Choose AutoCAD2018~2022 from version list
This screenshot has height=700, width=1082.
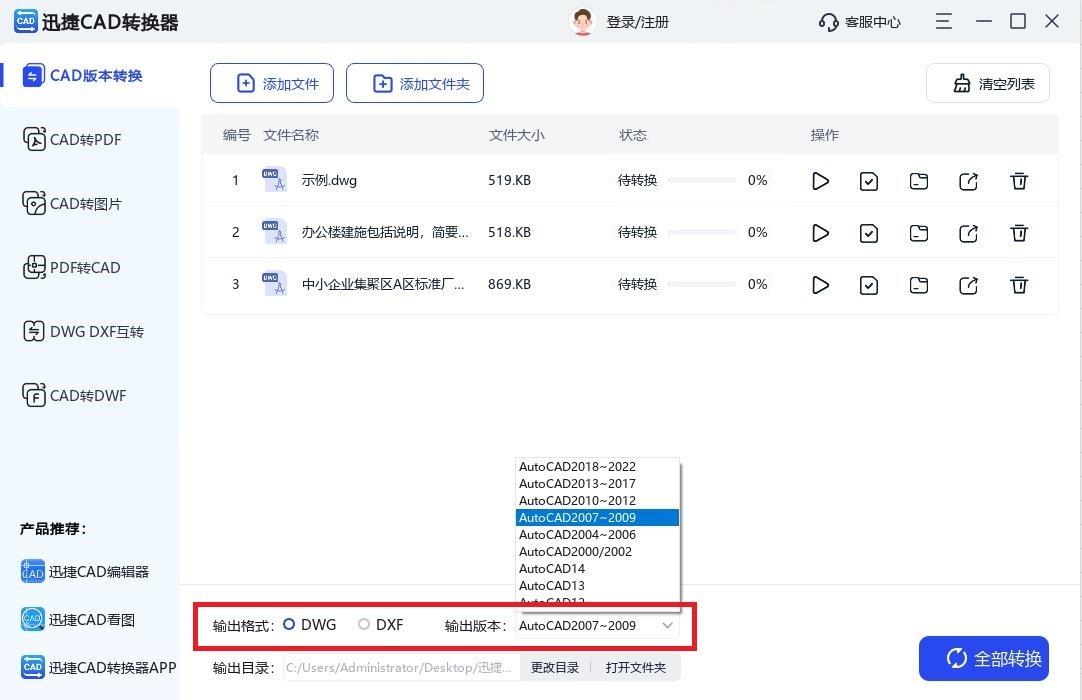(577, 467)
